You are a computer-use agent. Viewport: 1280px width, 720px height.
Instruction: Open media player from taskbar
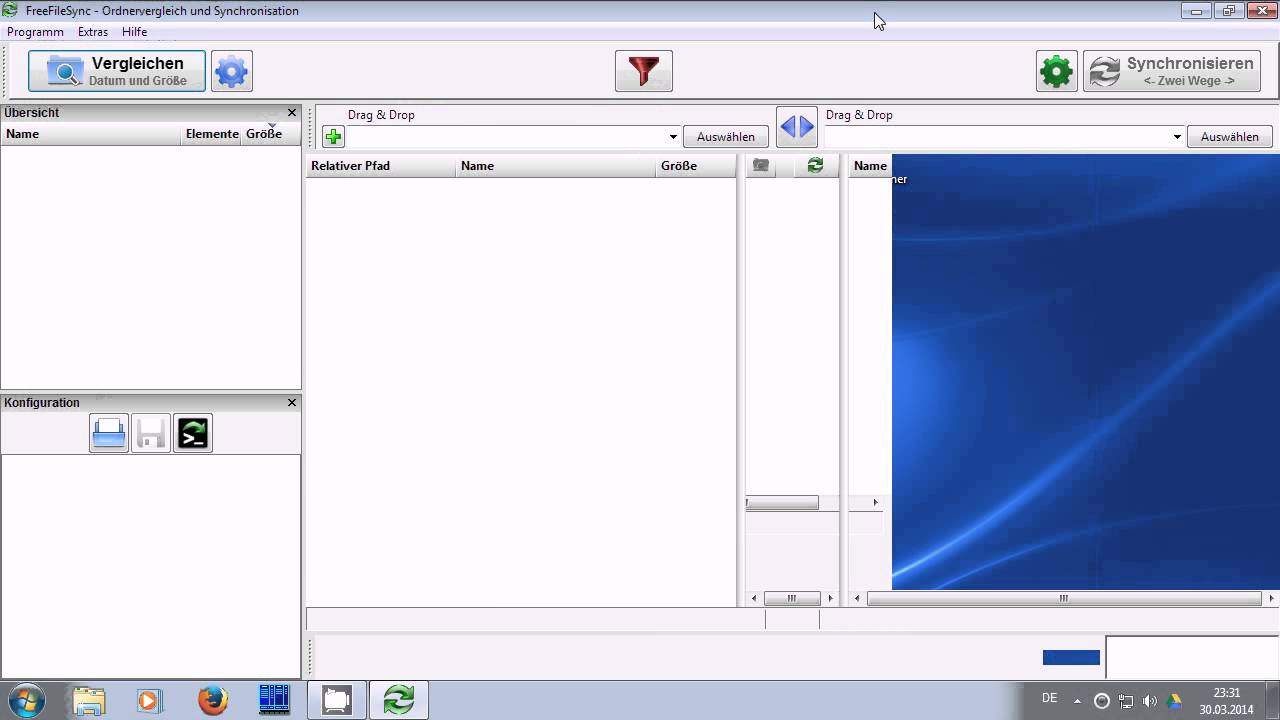(149, 700)
